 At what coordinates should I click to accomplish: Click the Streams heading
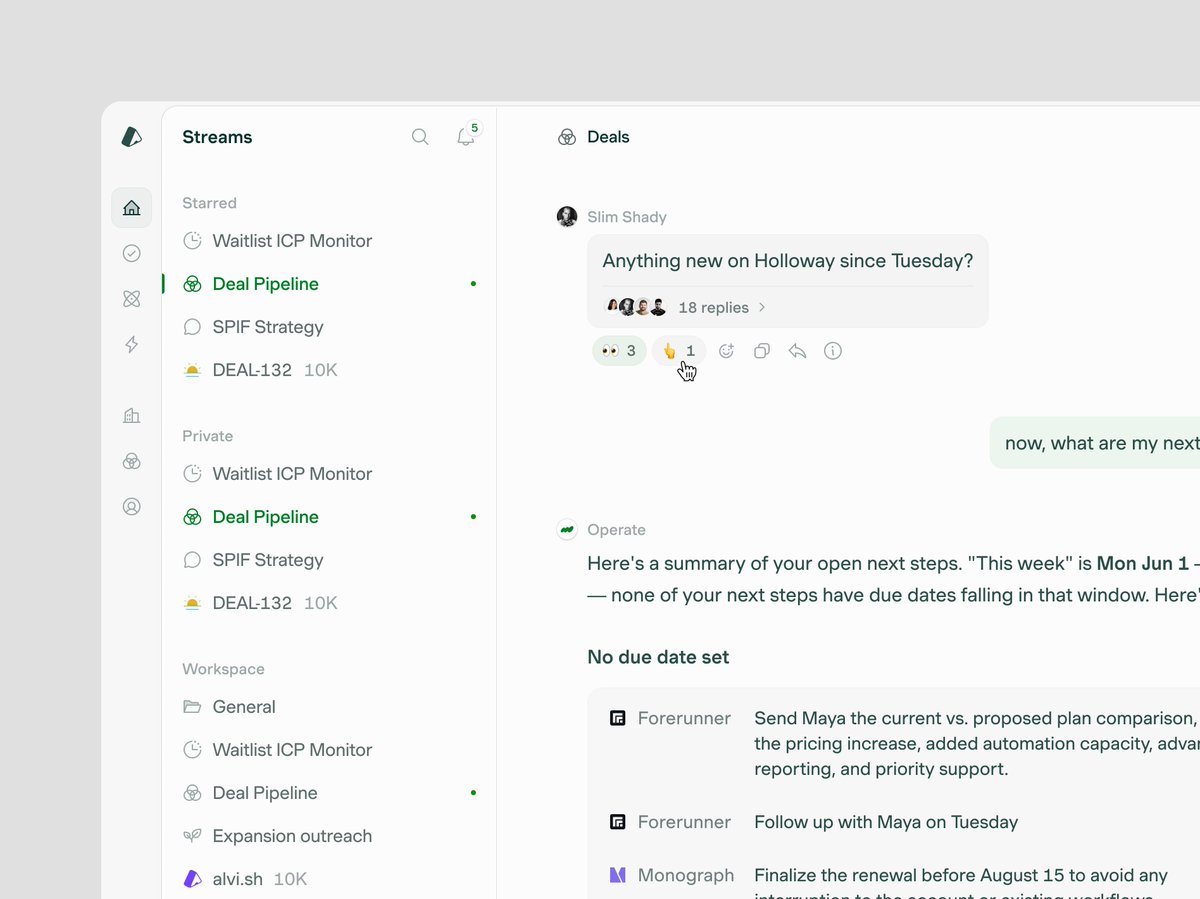[217, 137]
